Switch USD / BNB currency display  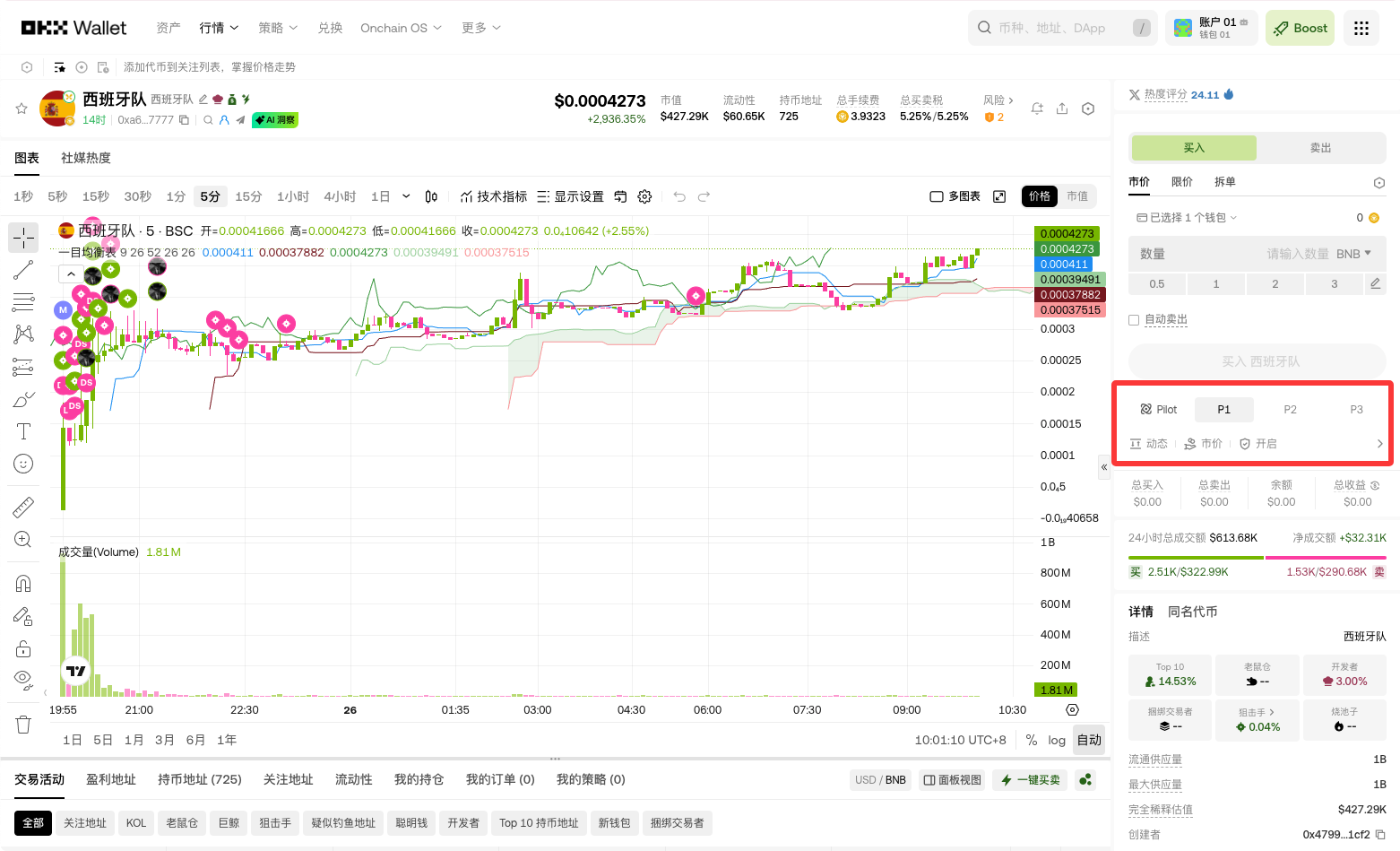[x=880, y=779]
